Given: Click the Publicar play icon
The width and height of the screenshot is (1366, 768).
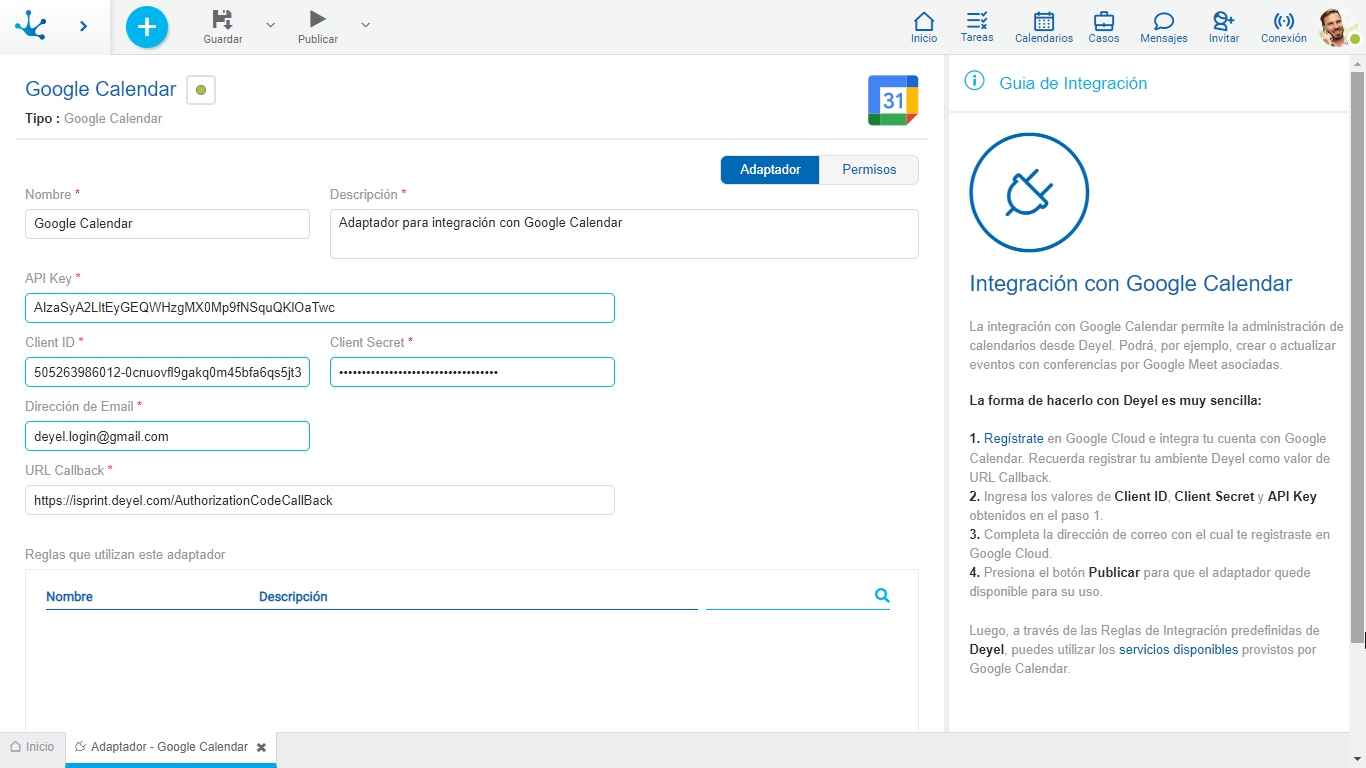Looking at the screenshot, I should point(317,19).
